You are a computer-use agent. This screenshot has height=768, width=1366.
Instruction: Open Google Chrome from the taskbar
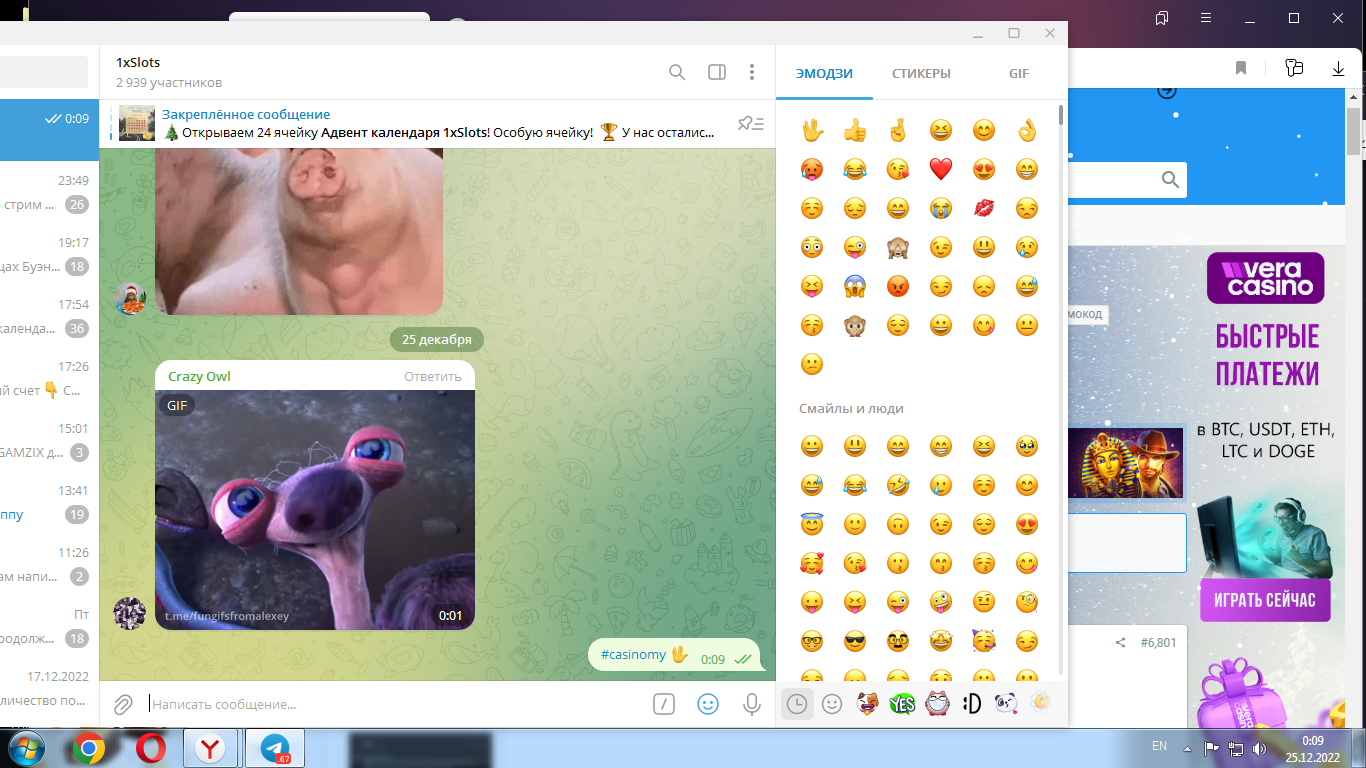coord(88,747)
